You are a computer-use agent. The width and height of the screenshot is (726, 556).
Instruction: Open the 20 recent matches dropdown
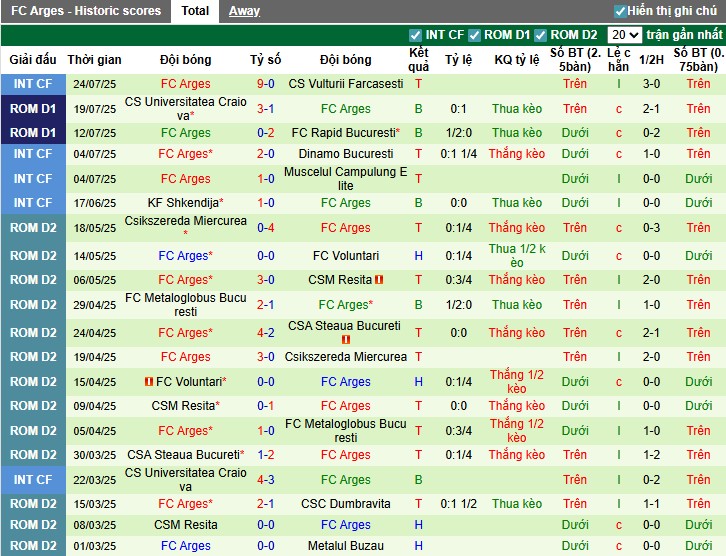click(x=625, y=35)
